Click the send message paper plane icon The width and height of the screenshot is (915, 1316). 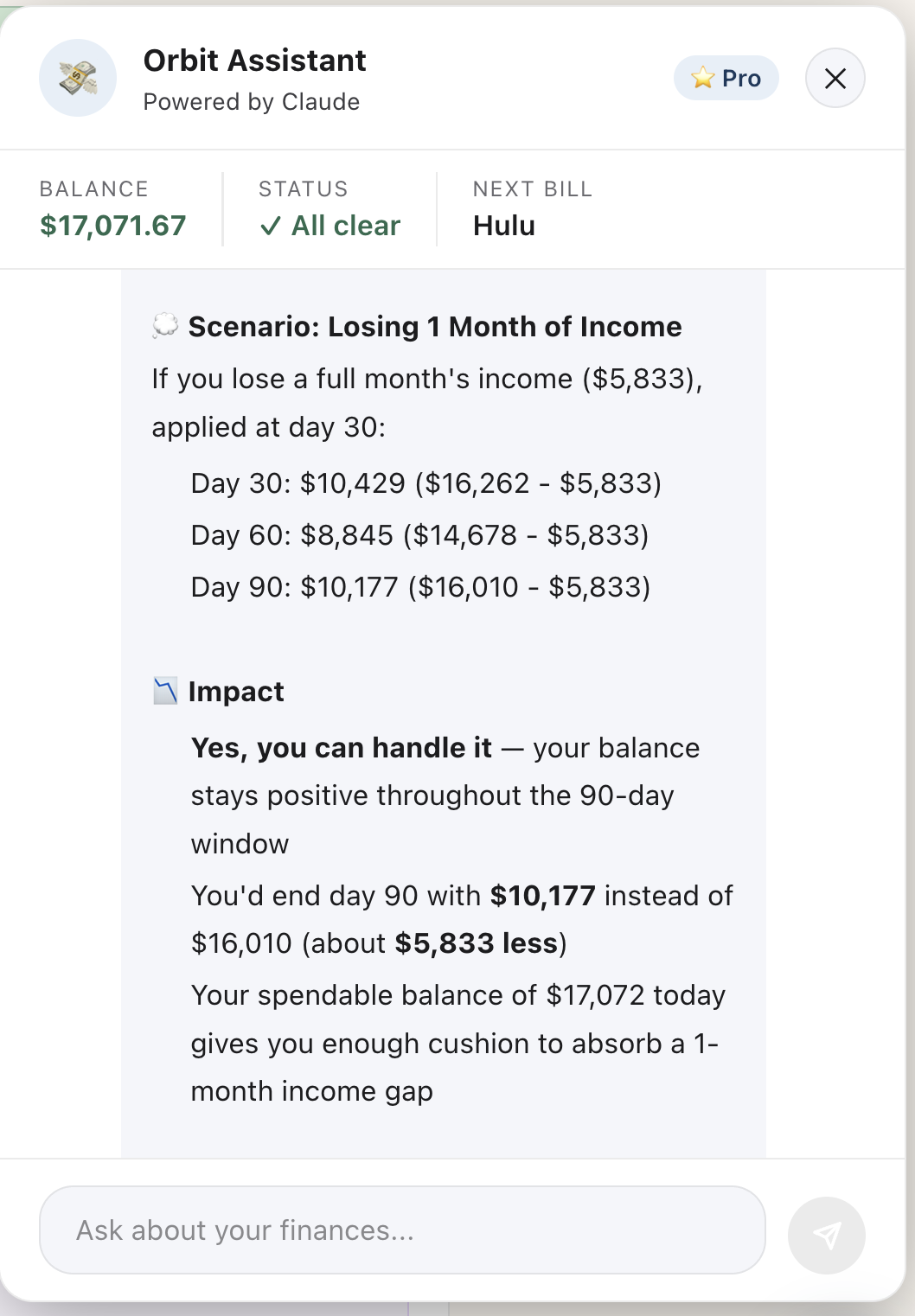826,1235
